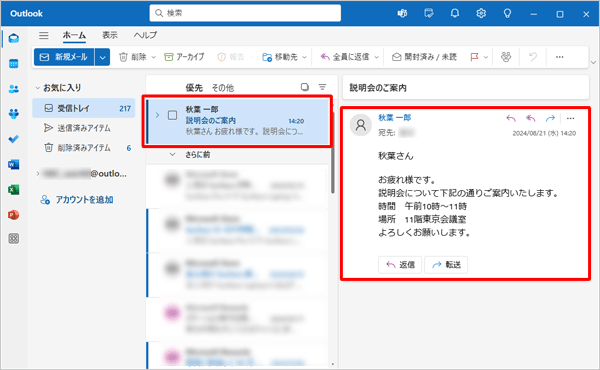
Task: Open Teams meeting icon in title bar
Action: pos(402,14)
